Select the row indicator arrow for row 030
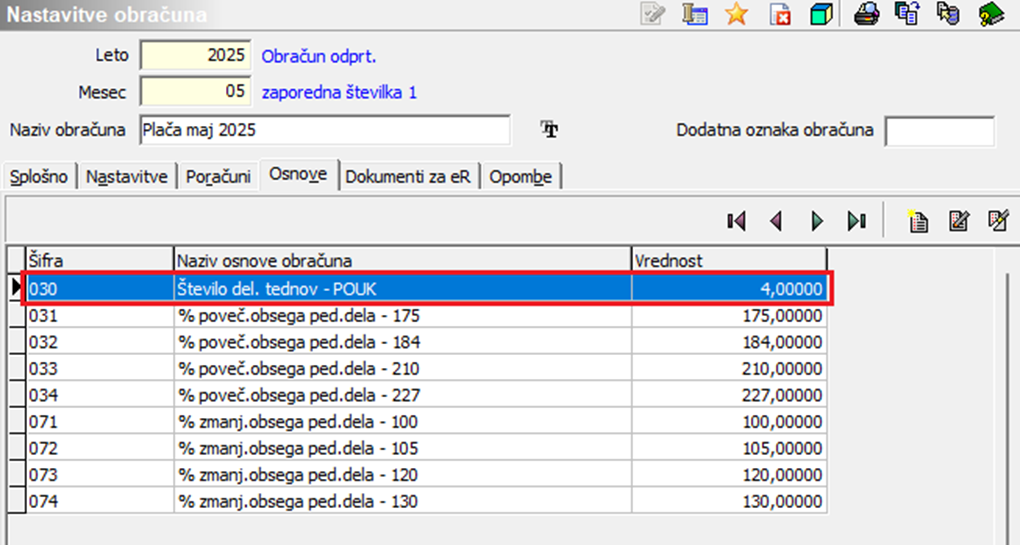This screenshot has height=545, width=1020. coord(16,288)
